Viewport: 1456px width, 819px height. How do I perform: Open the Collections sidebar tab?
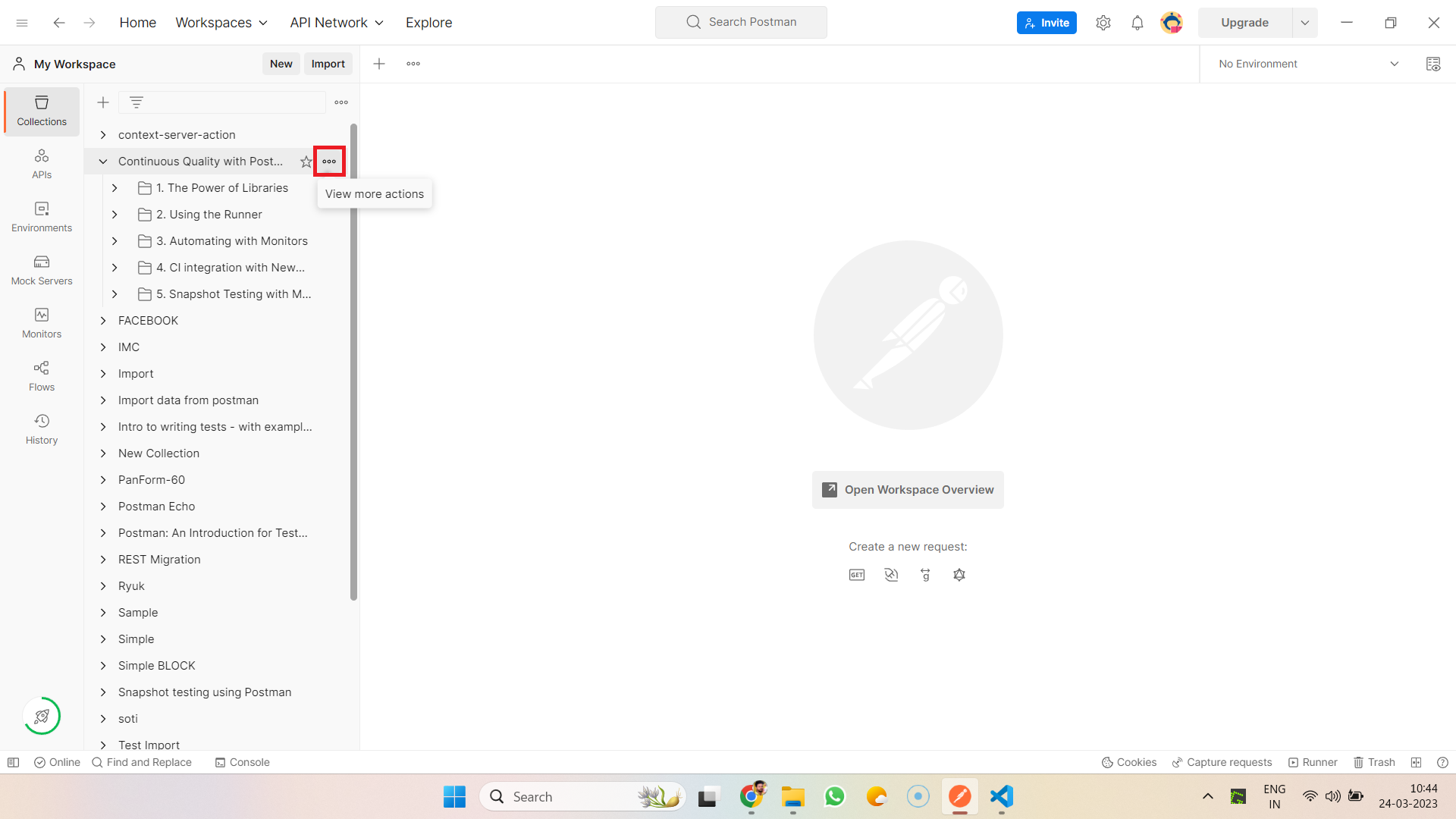42,111
